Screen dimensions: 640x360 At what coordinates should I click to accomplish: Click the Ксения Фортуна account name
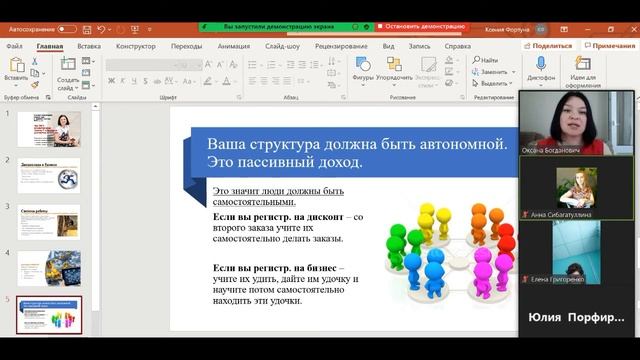point(507,29)
